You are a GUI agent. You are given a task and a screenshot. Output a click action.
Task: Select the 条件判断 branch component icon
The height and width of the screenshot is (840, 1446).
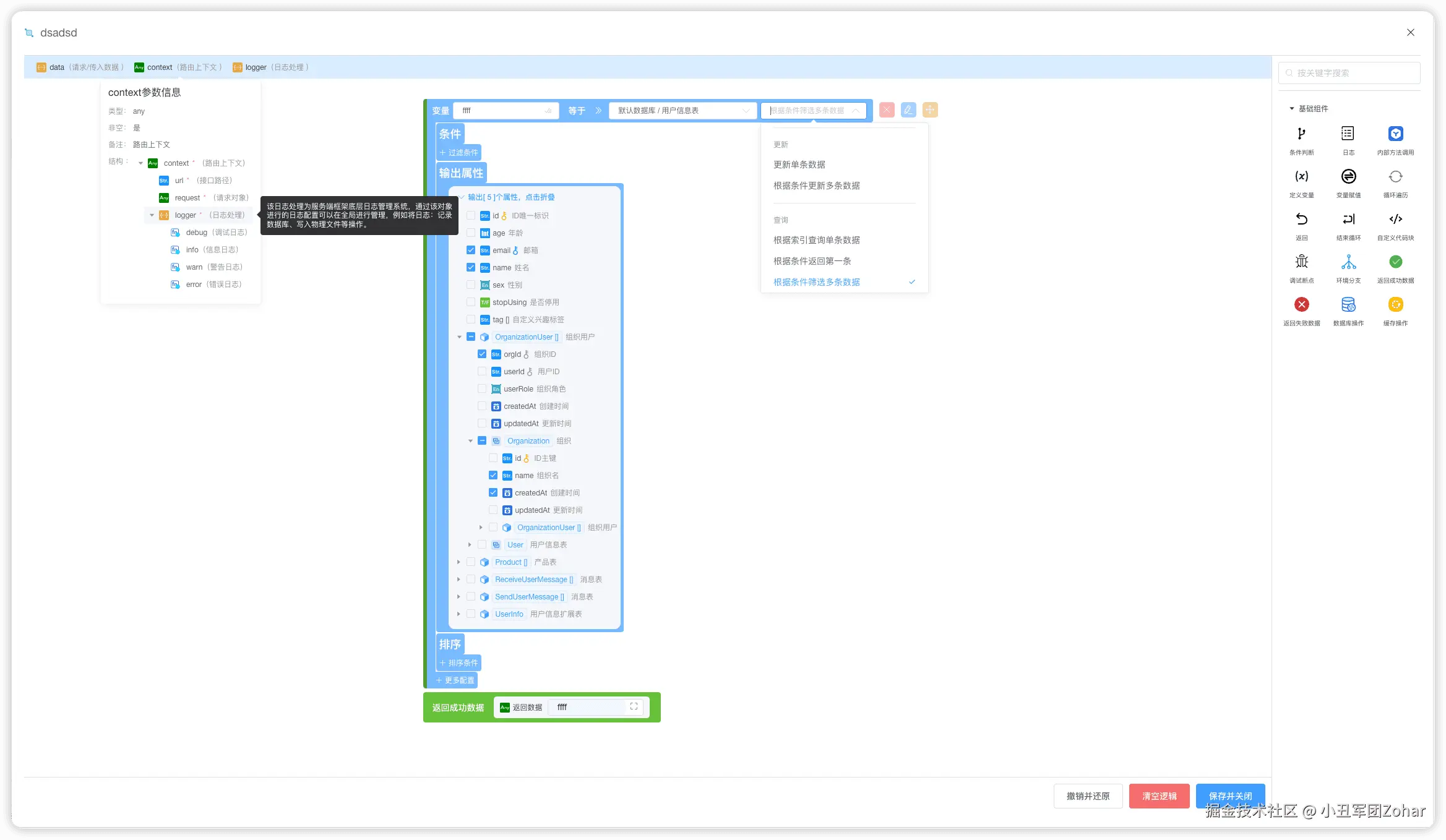(1301, 134)
